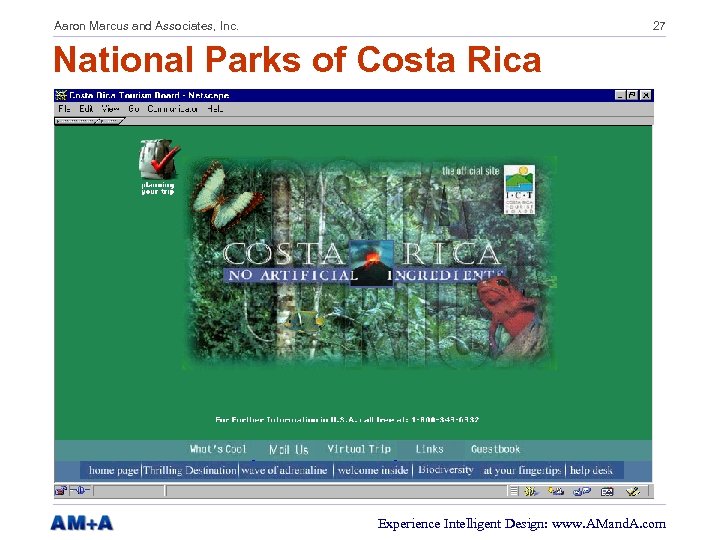Open the Guestbook link
The image size is (720, 540).
click(x=495, y=449)
